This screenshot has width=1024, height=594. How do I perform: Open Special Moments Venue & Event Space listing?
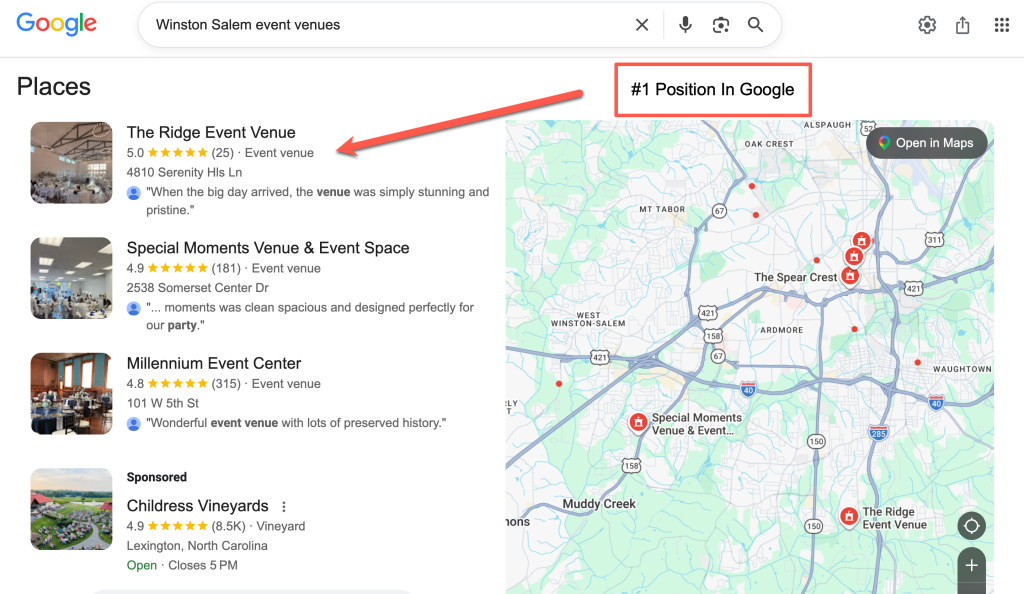(268, 248)
